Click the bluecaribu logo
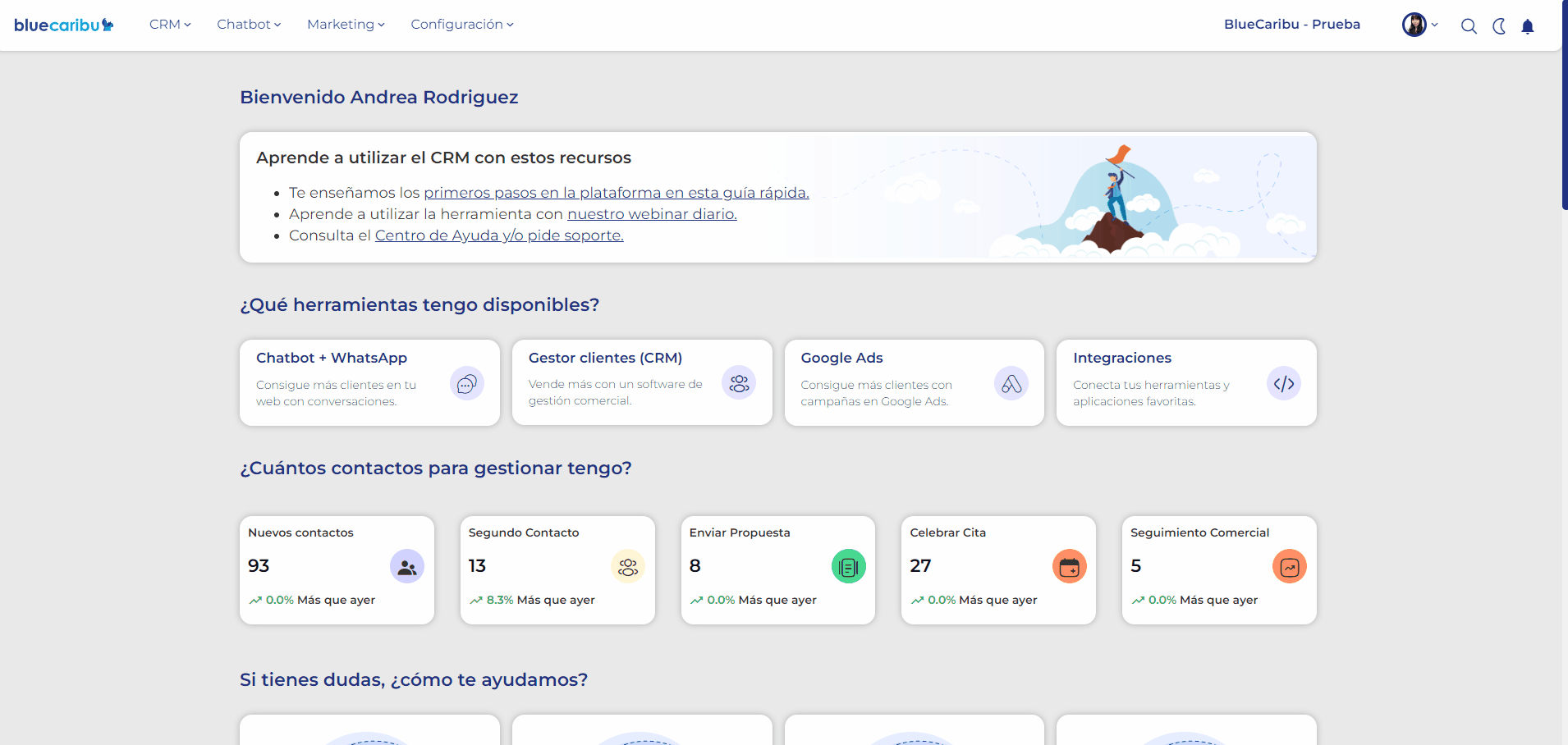 tap(64, 25)
